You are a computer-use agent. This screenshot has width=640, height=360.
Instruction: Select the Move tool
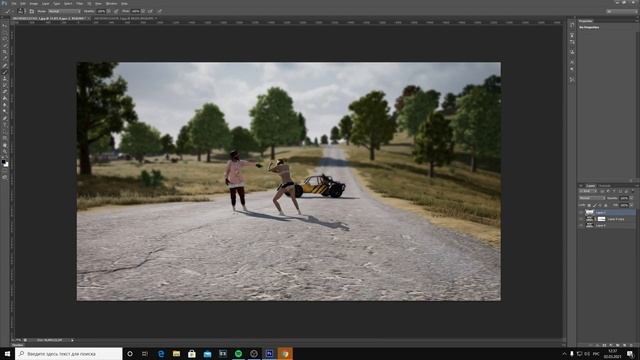point(5,26)
